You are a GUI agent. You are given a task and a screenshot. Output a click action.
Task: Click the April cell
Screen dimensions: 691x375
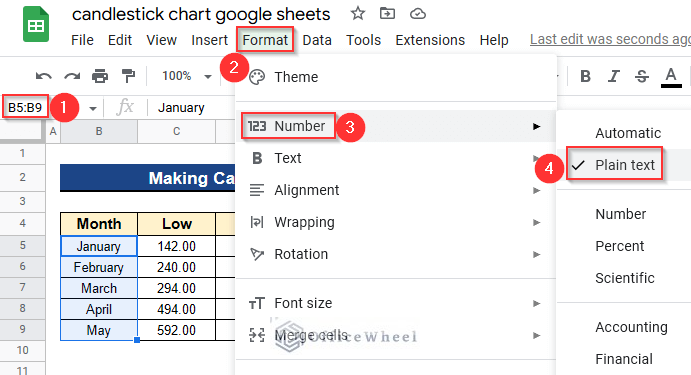(x=99, y=309)
